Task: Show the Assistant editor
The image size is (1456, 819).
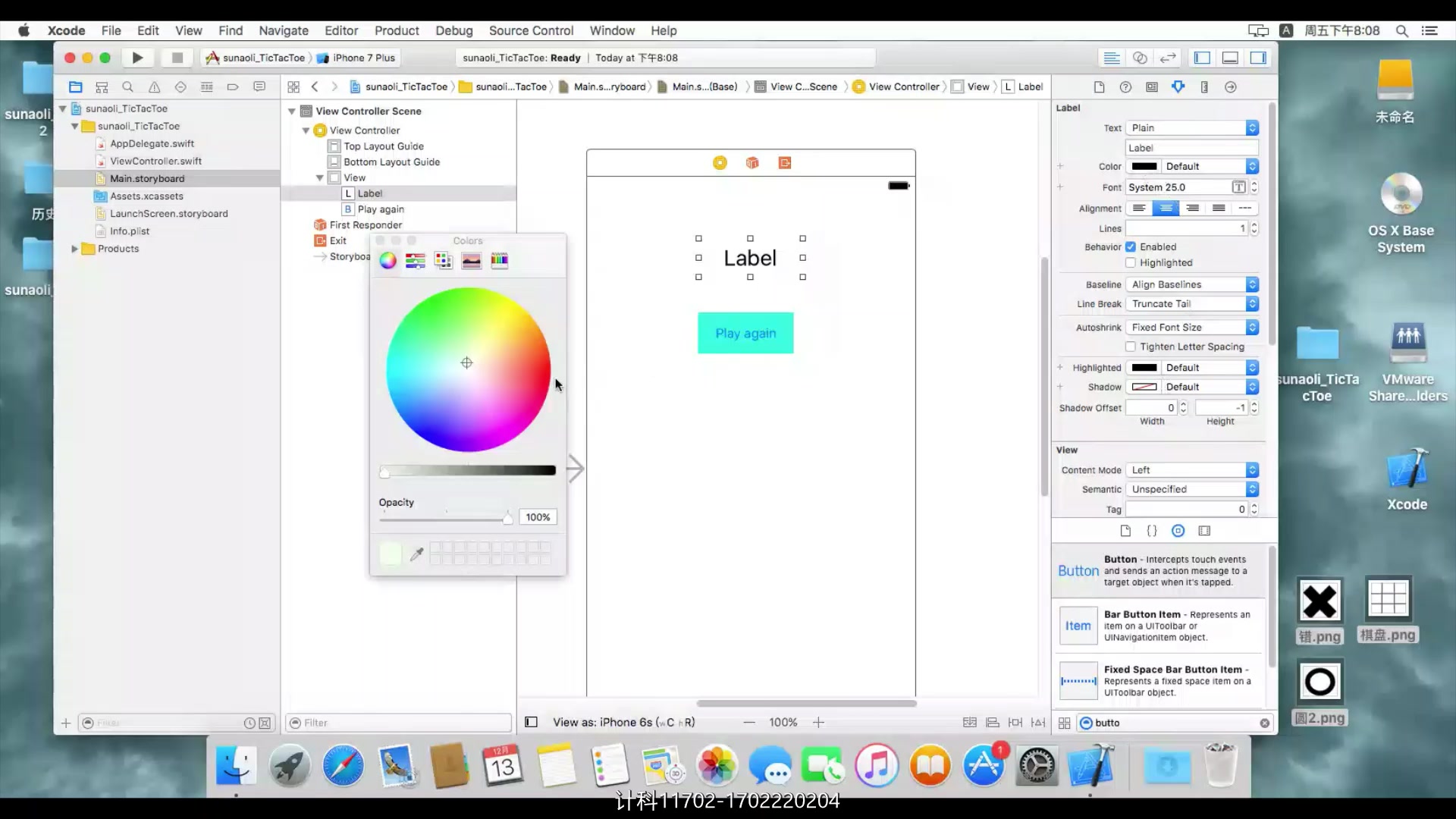Action: [x=1140, y=58]
